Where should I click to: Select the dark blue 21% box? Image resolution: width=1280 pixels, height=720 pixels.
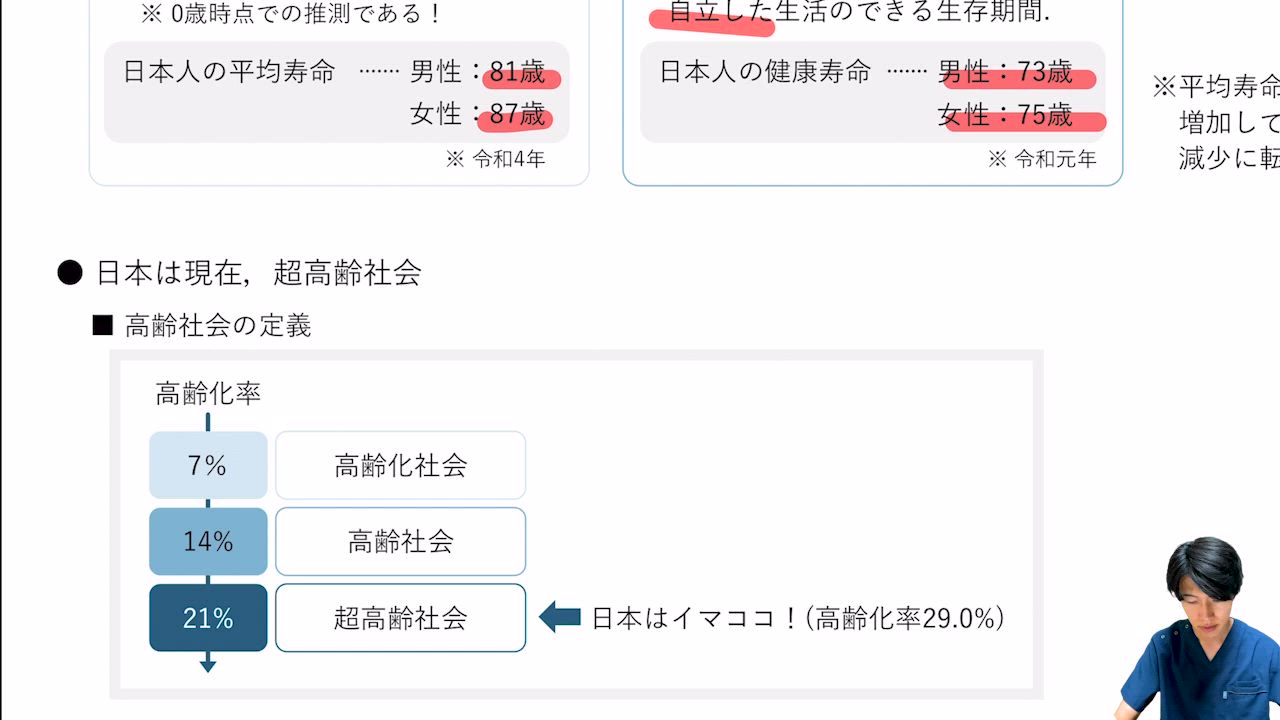click(208, 618)
